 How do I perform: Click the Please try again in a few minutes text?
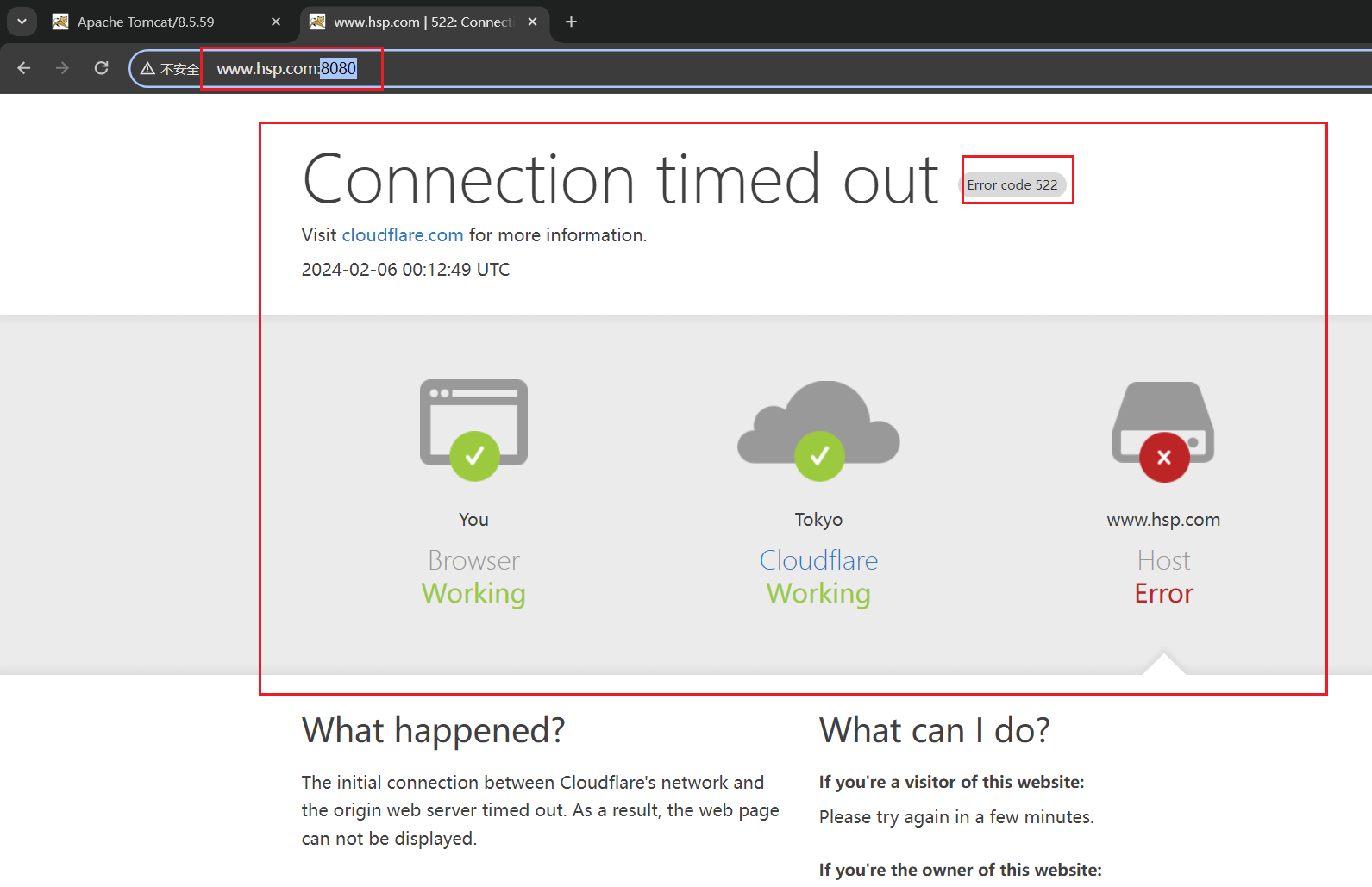[956, 816]
